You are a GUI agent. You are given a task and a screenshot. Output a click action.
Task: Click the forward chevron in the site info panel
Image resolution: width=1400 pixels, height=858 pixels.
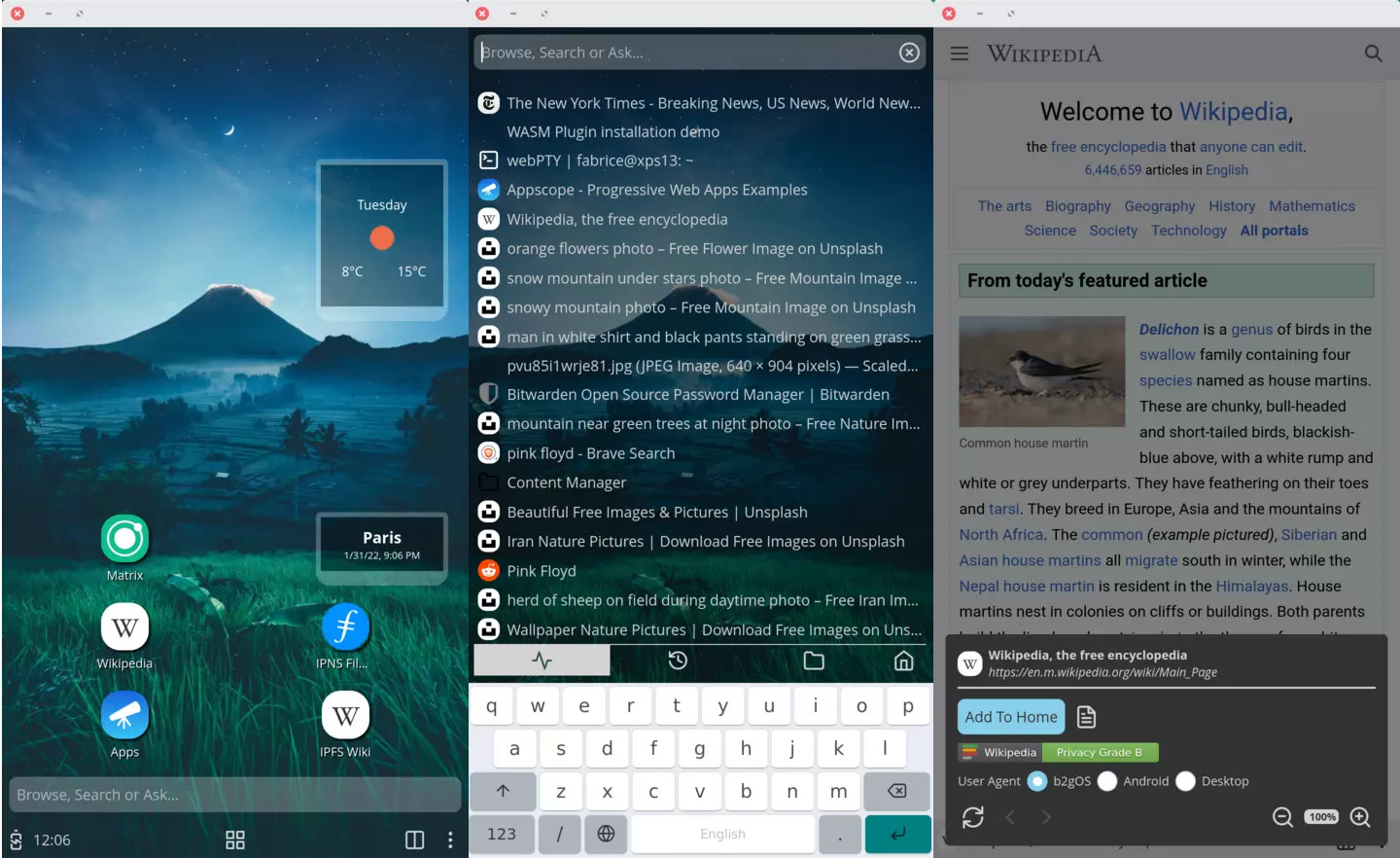[x=1046, y=817]
